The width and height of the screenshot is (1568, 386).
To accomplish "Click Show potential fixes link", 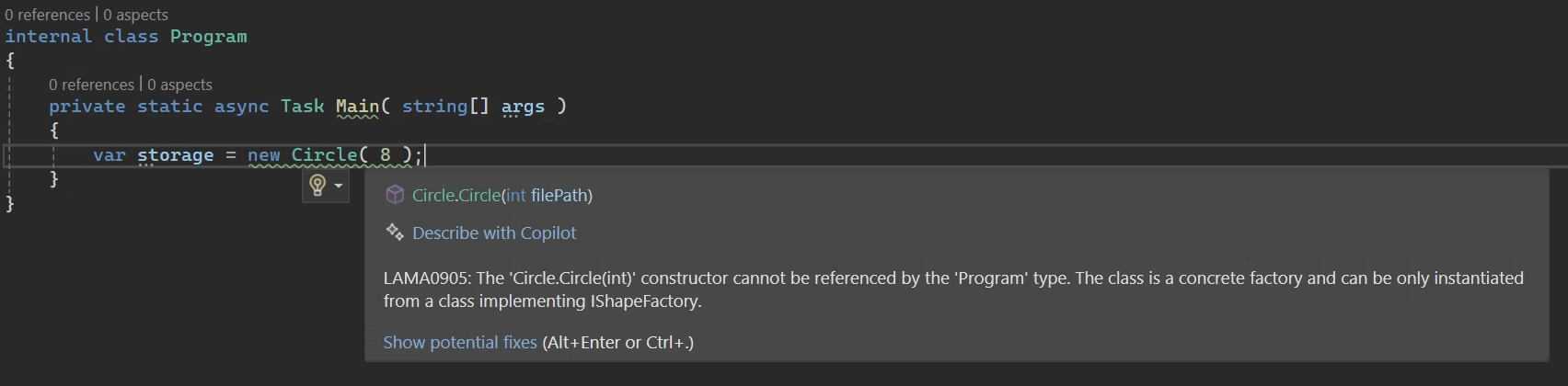I will [x=460, y=343].
